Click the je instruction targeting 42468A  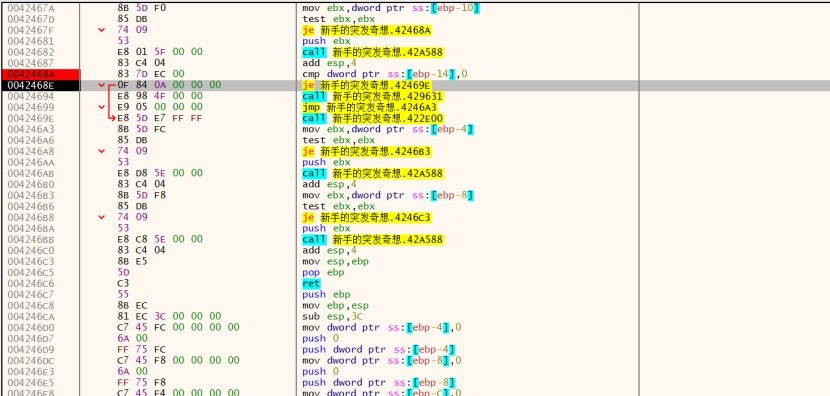[x=366, y=30]
